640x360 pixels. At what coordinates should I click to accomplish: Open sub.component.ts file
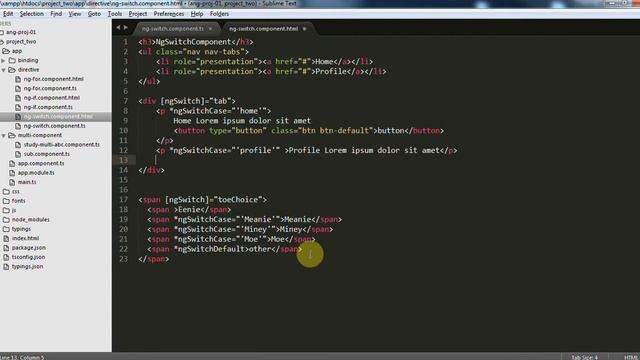tap(47, 154)
